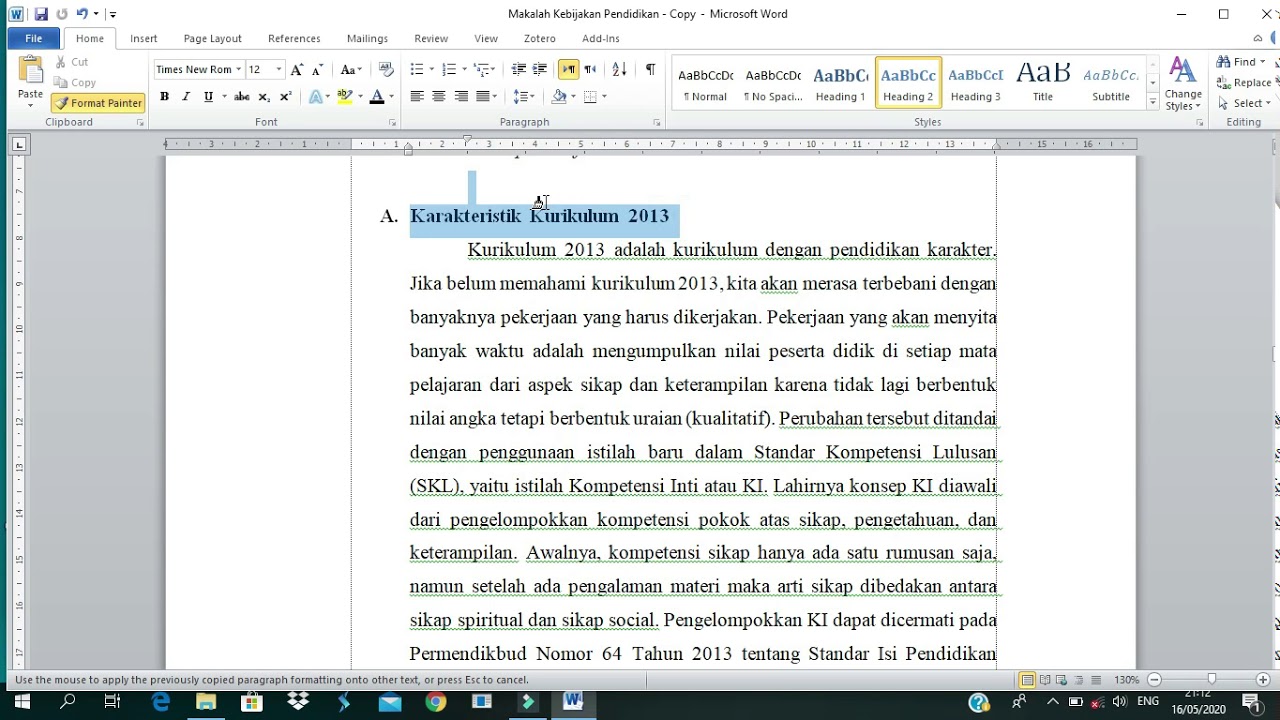Click the Decrease Indent icon
This screenshot has width=1280, height=720.
(518, 70)
